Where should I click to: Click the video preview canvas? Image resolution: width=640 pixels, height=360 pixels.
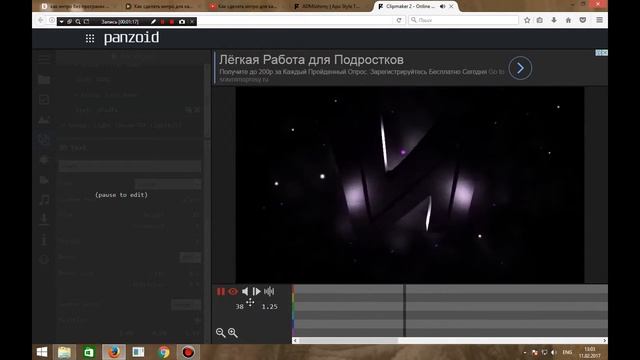(410, 184)
